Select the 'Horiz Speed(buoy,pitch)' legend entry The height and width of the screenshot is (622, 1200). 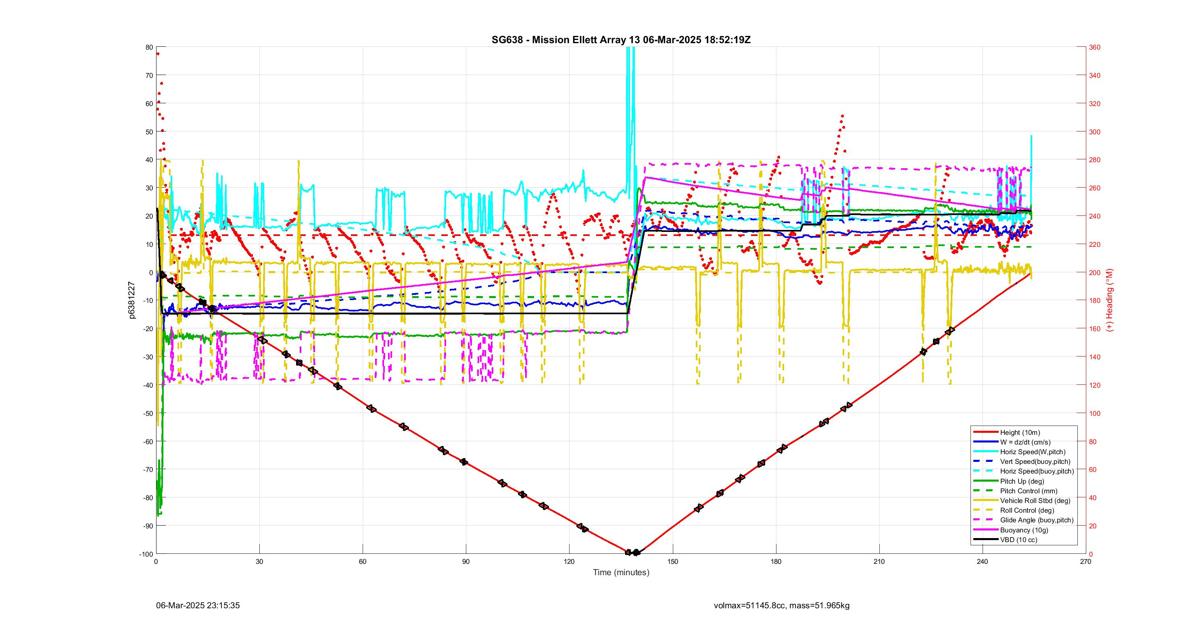[x=1023, y=471]
